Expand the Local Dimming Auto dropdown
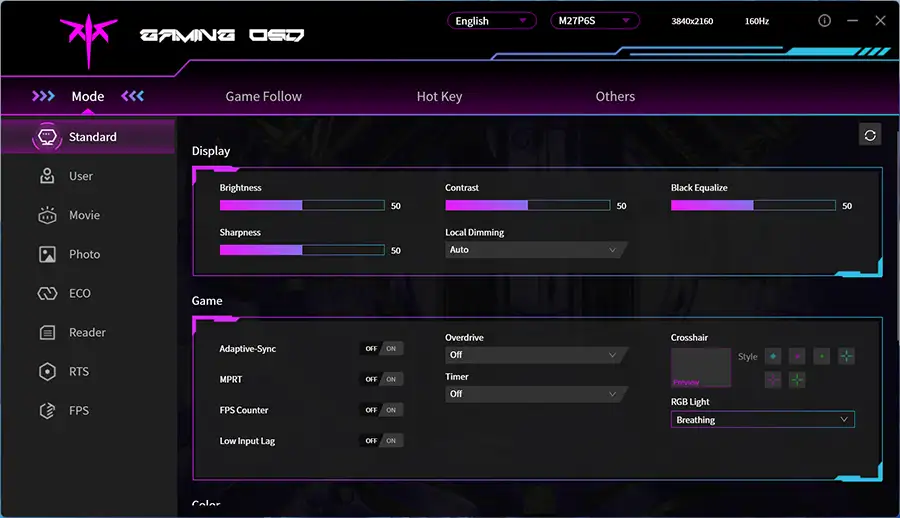Viewport: 900px width, 518px height. click(536, 250)
